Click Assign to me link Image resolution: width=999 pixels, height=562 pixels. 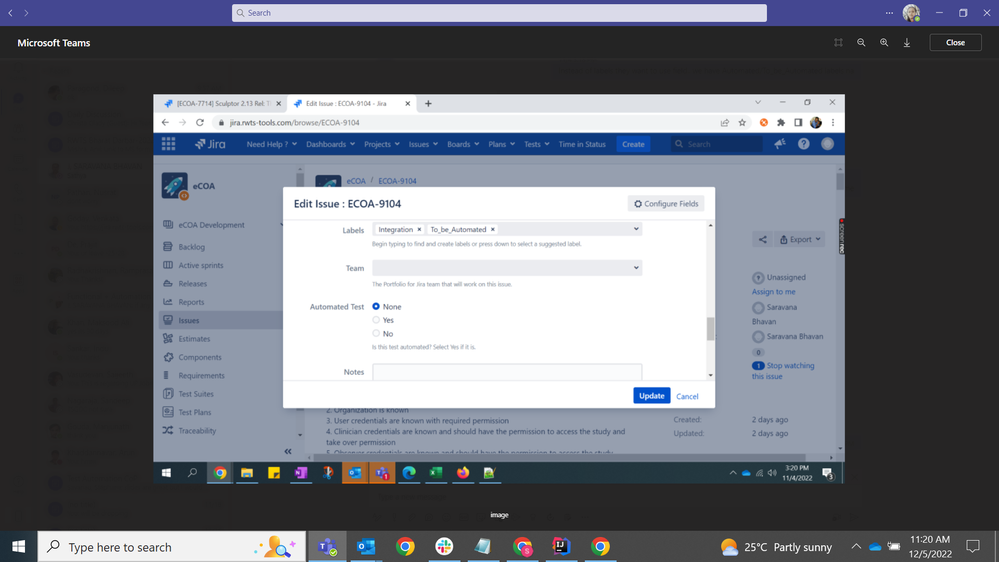773,292
